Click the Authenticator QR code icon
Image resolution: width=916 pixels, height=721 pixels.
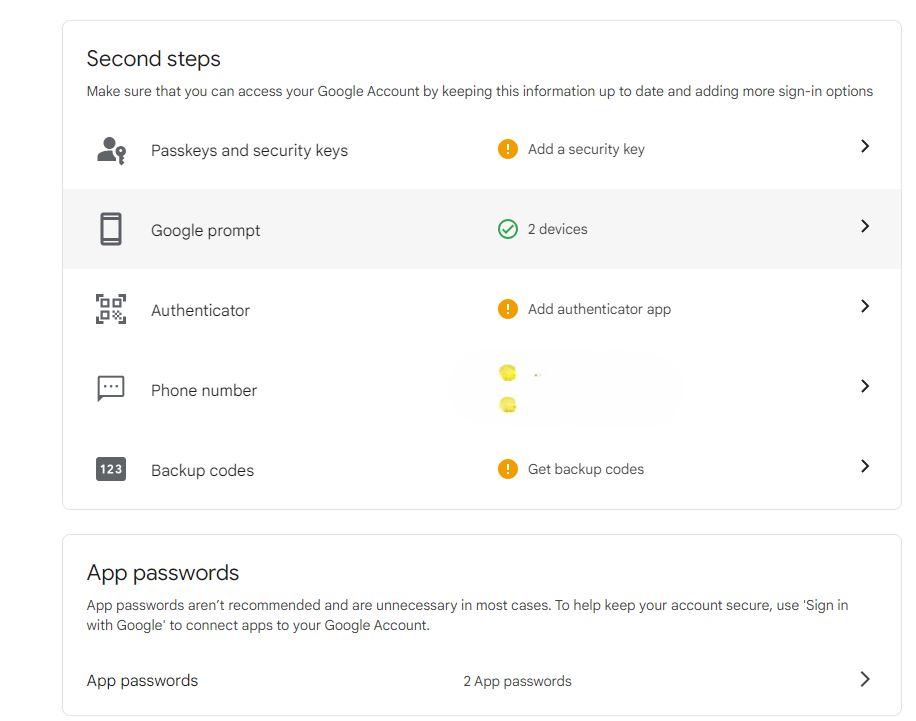tap(111, 309)
